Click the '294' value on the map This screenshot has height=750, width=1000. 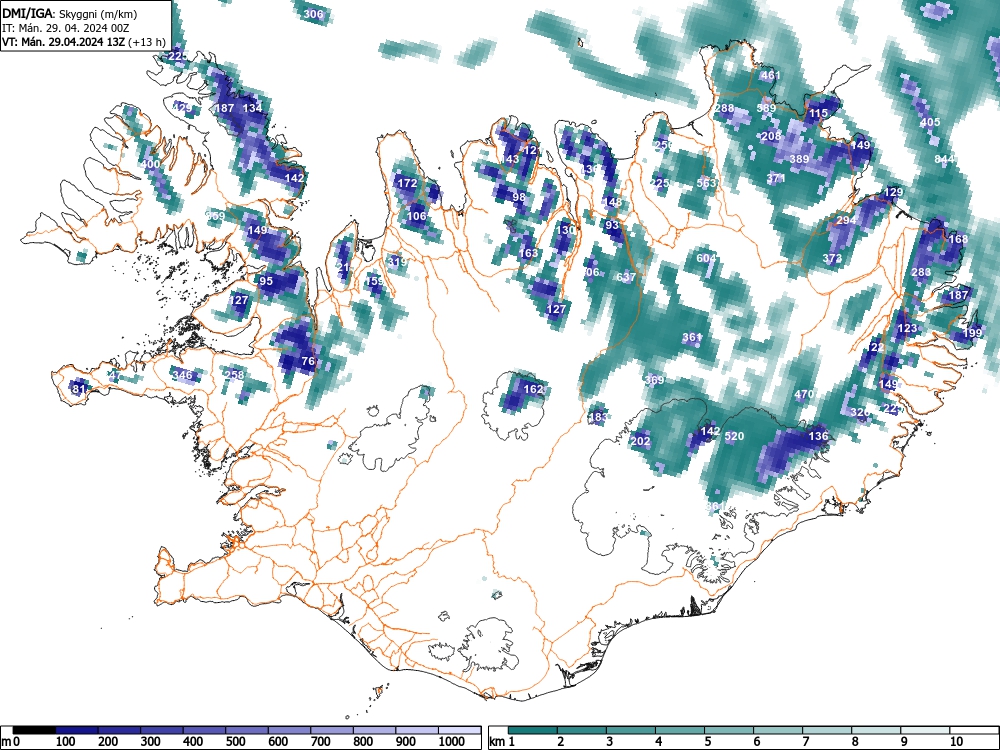pyautogui.click(x=846, y=220)
